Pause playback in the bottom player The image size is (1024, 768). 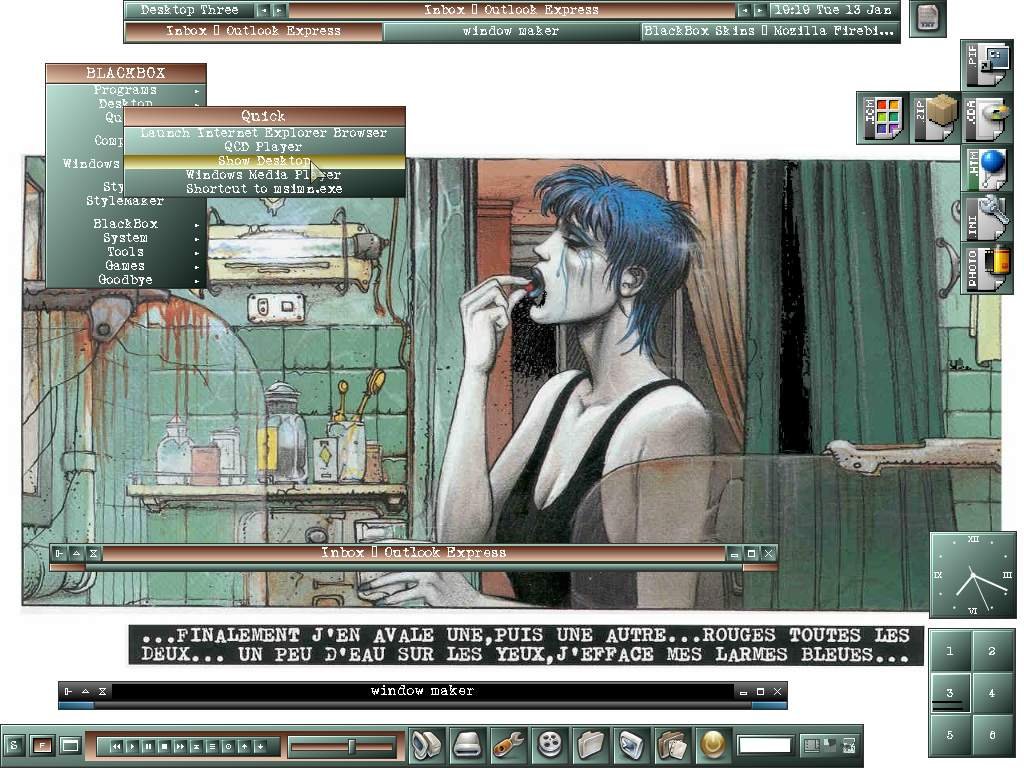pyautogui.click(x=148, y=746)
